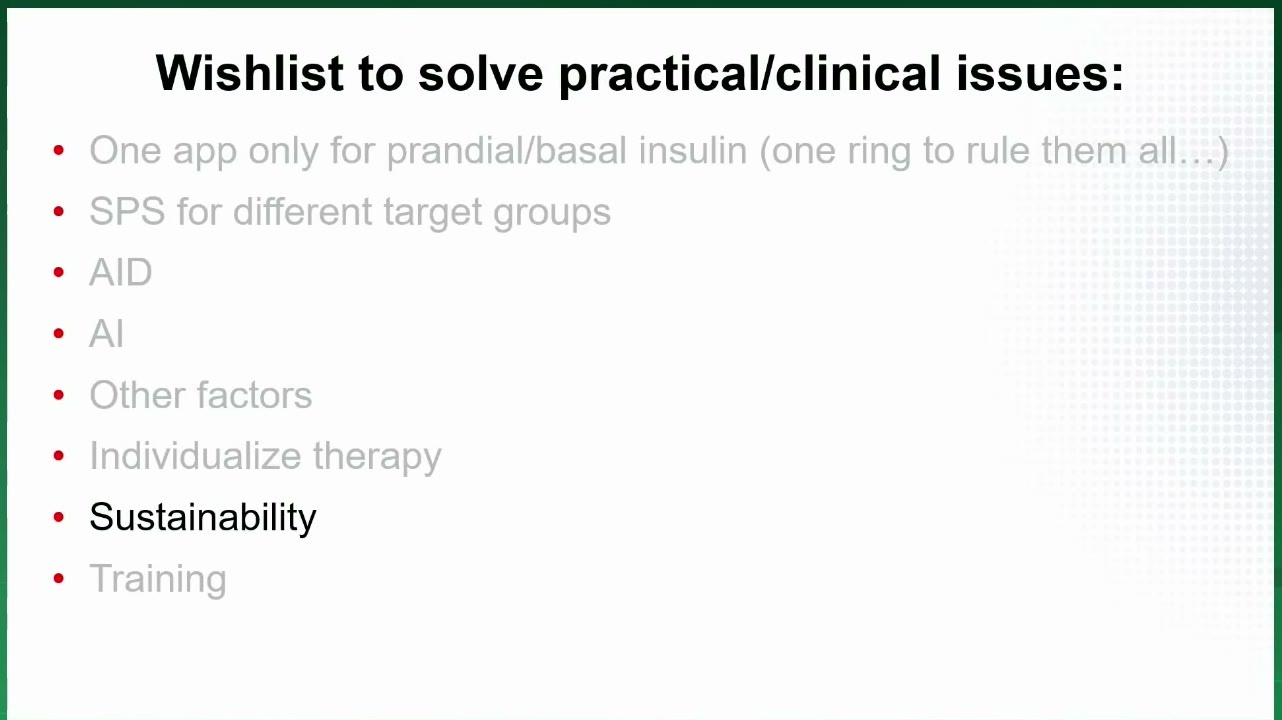Click the 'Training' bullet text
1282x720 pixels.
pos(158,579)
